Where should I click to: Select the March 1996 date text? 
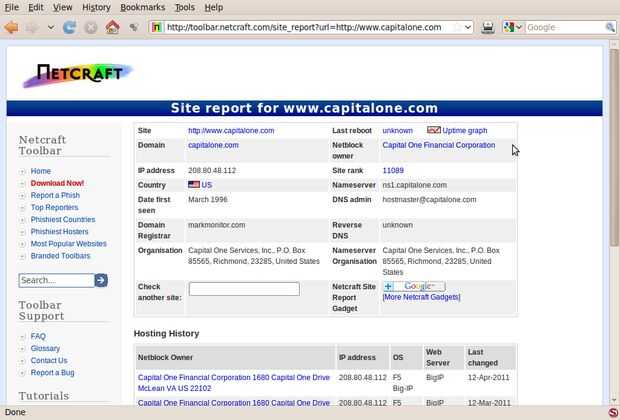[x=208, y=199]
